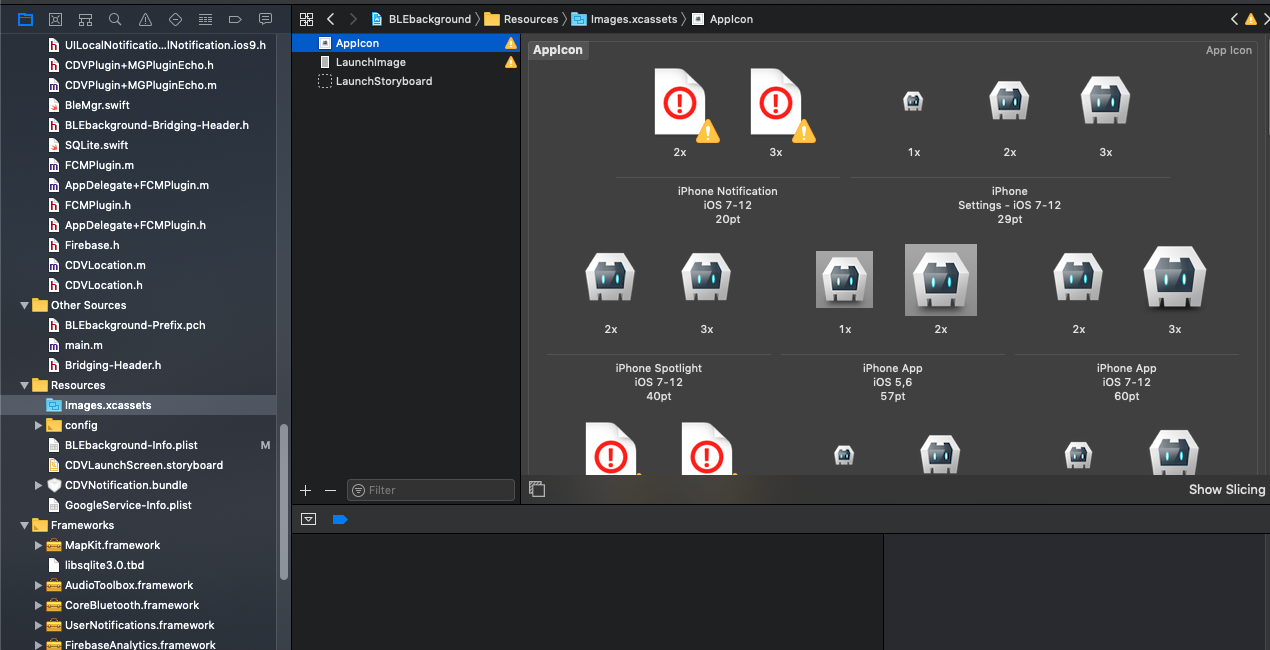This screenshot has width=1270, height=650.
Task: Open main.m file
Action: click(84, 345)
